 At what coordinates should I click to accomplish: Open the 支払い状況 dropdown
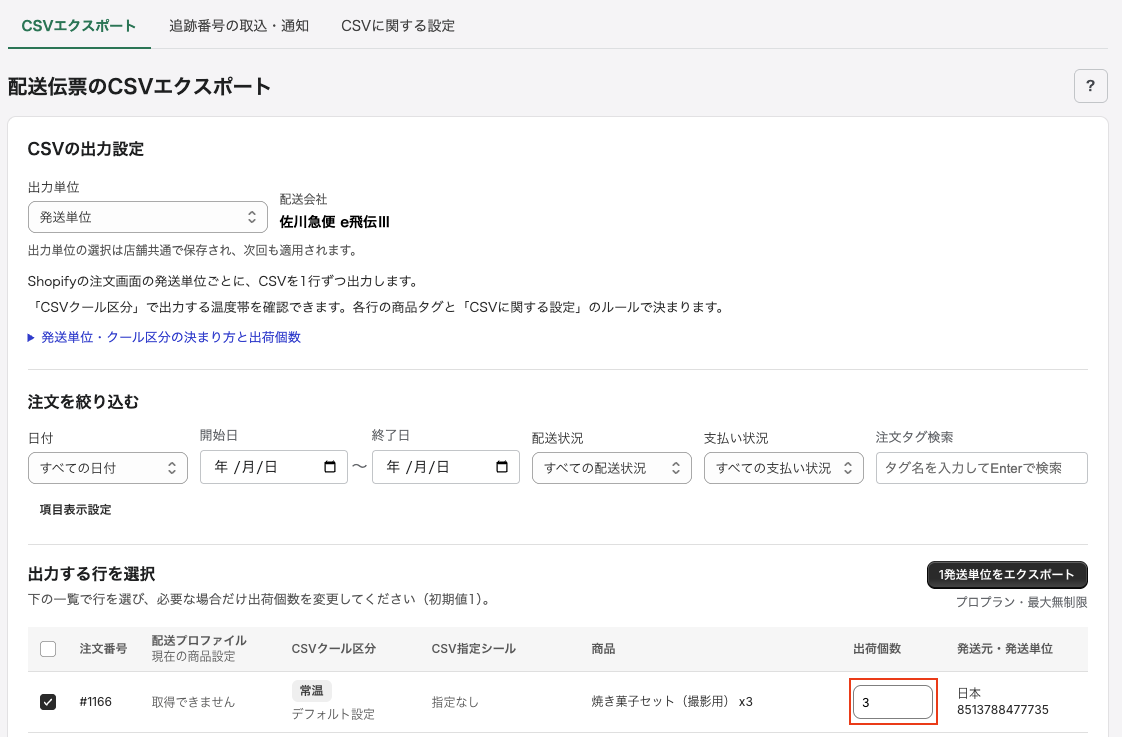coord(784,468)
